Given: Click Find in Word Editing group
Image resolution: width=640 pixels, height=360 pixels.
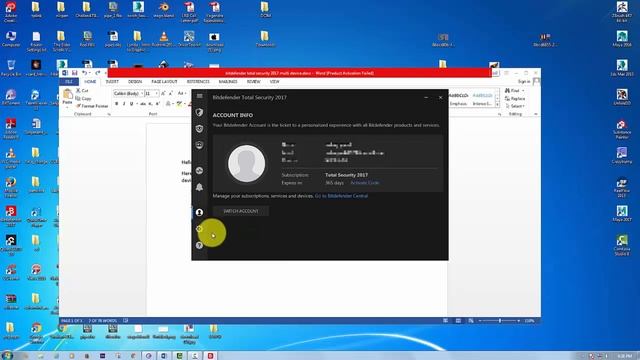Looking at the screenshot, I should click(x=514, y=91).
